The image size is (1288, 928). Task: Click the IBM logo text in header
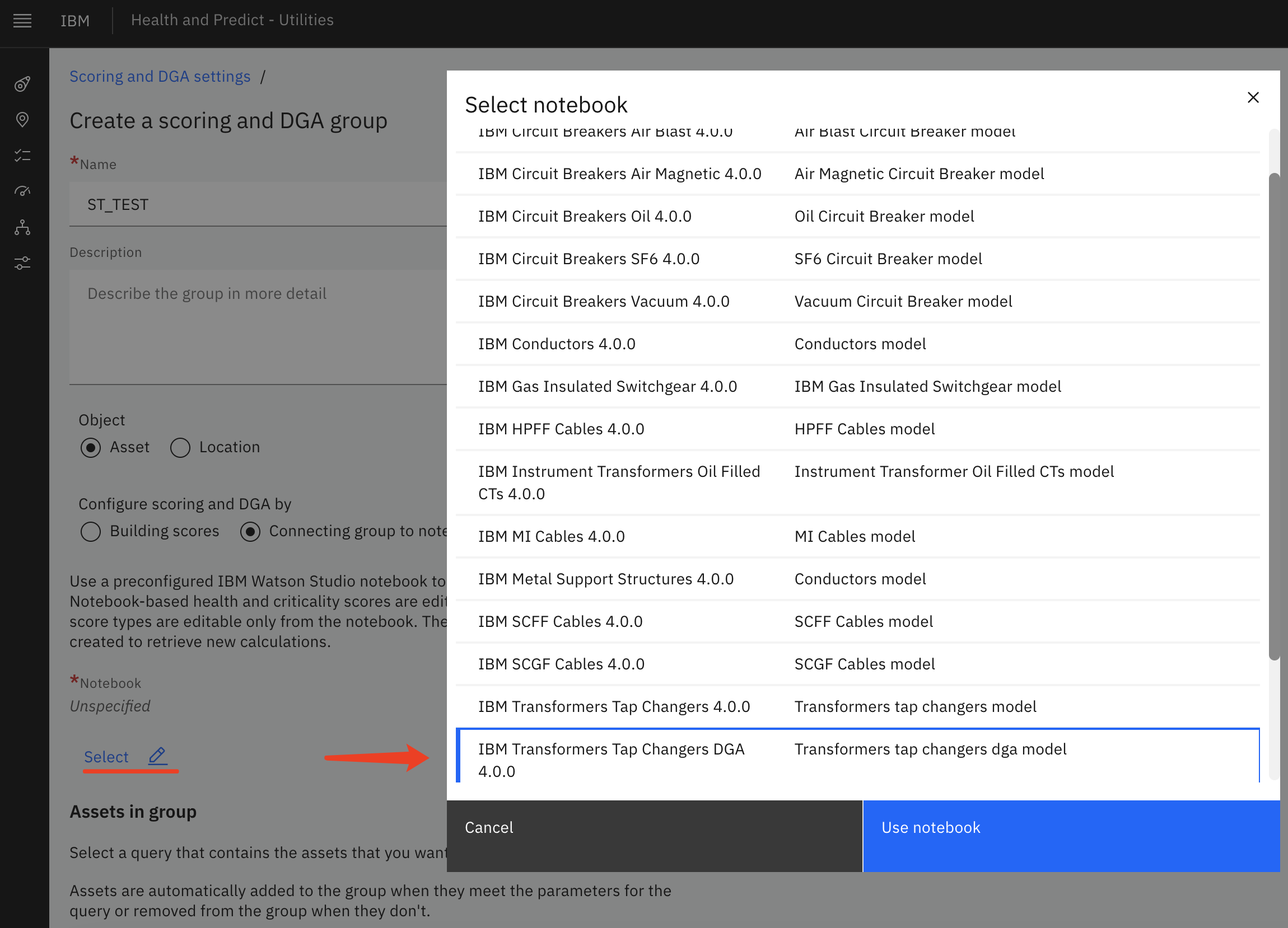click(x=75, y=21)
